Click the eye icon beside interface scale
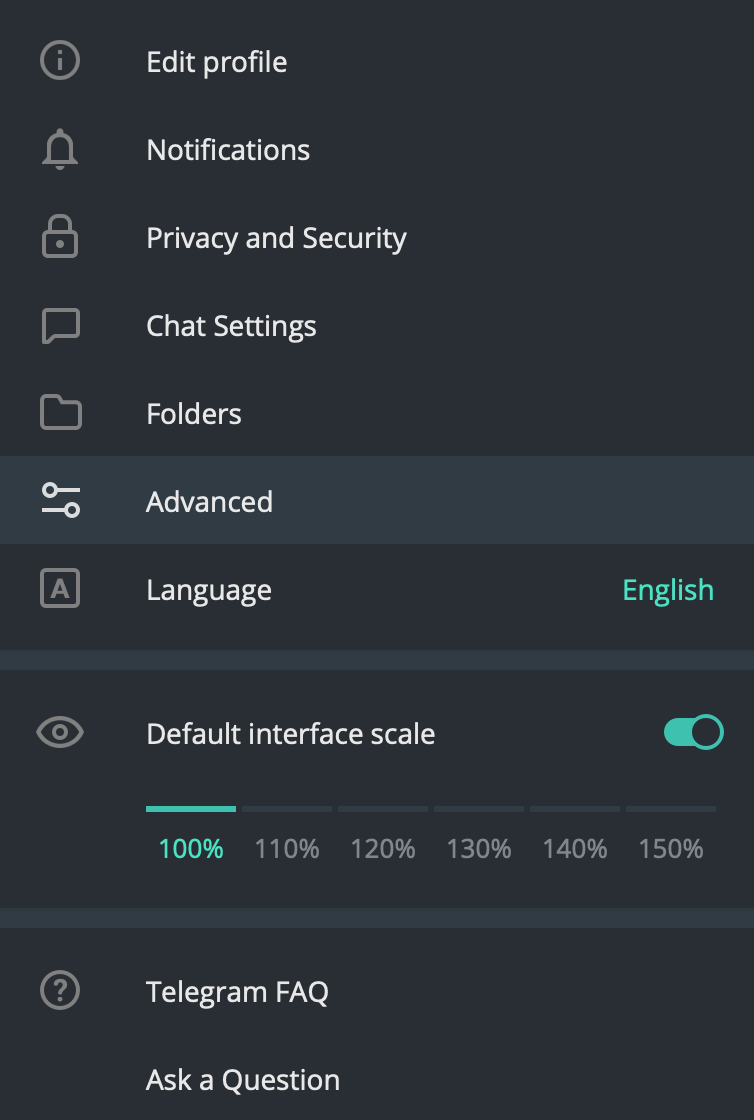754x1120 pixels. click(x=60, y=733)
